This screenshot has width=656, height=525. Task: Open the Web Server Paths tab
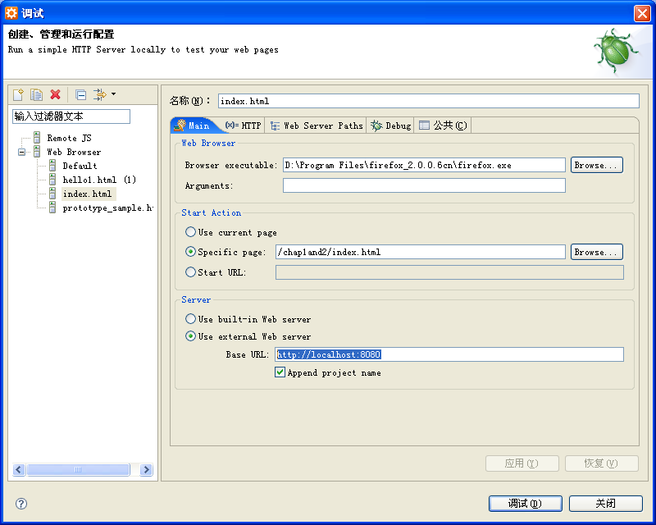(x=316, y=125)
